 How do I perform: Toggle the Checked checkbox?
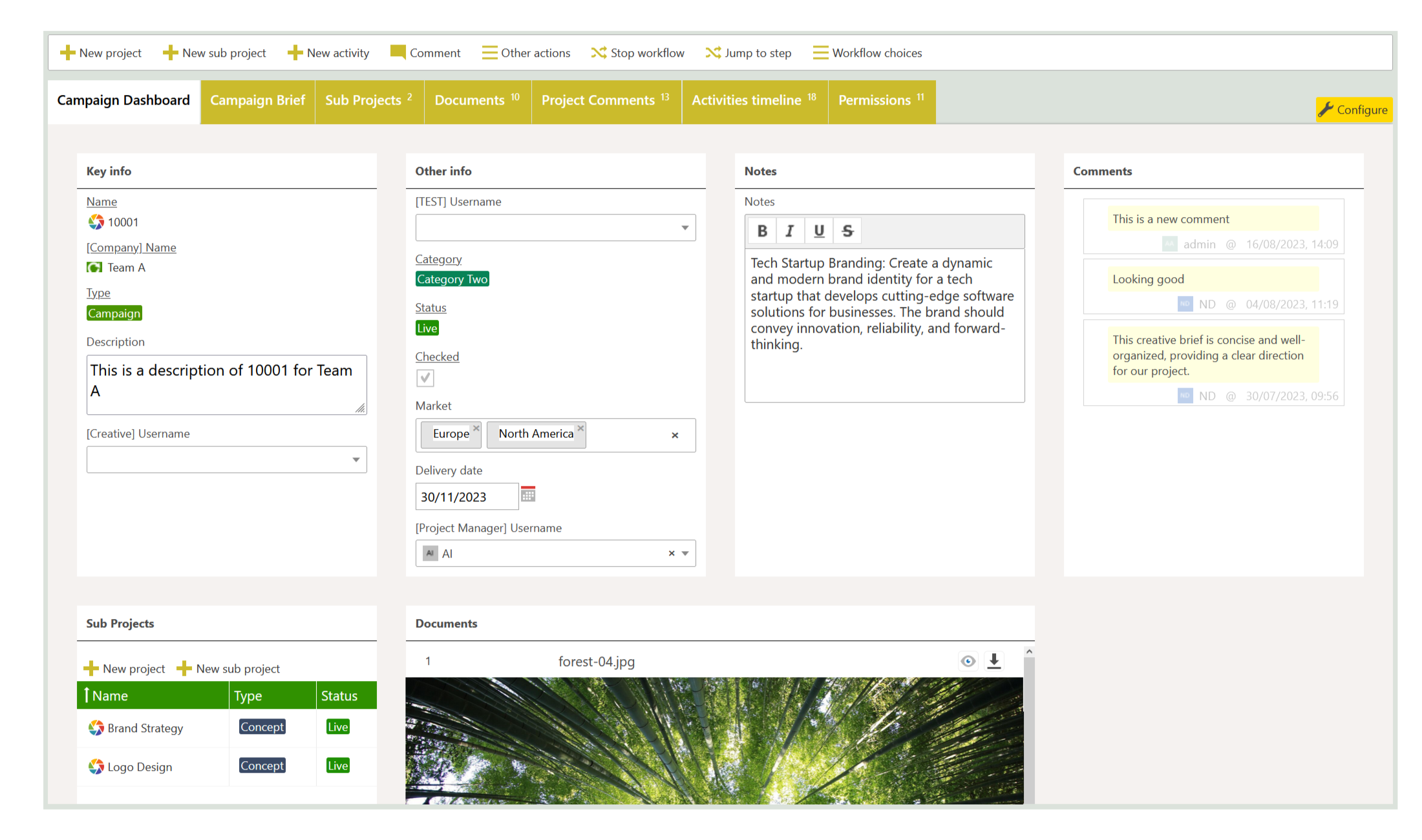click(x=425, y=378)
